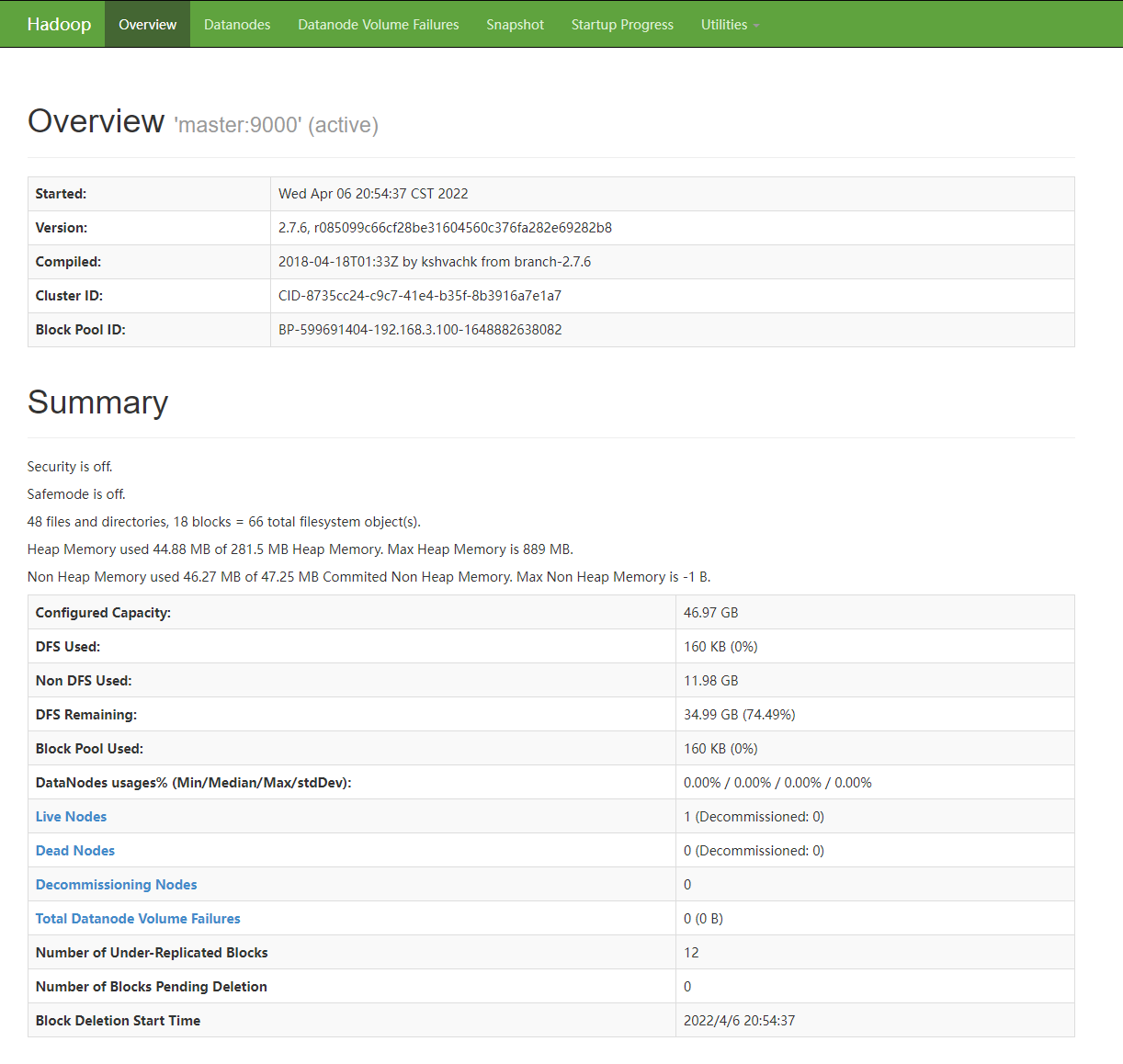The width and height of the screenshot is (1123, 1064).
Task: Click Live Nodes value 1 (Decommissioned: 0)
Action: click(x=754, y=817)
